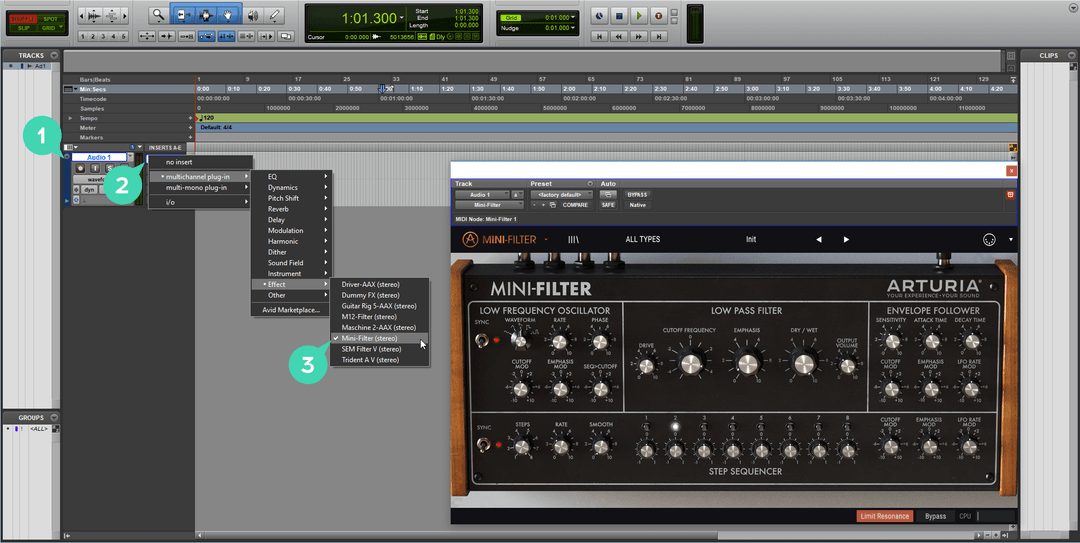Click the red target button in plug-in header

tap(1010, 194)
